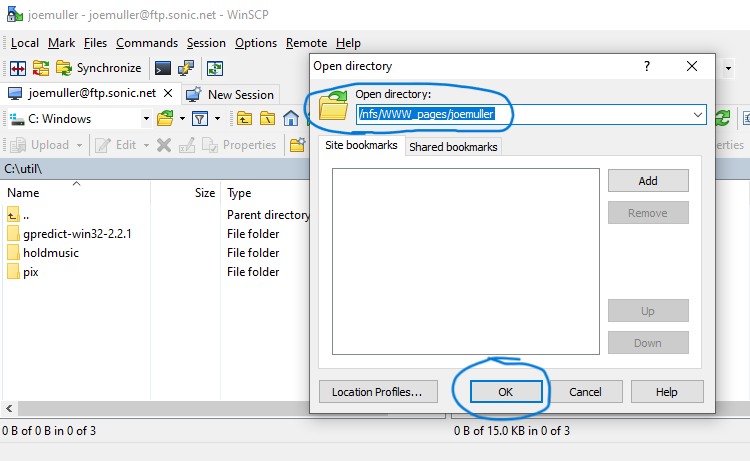The height and width of the screenshot is (461, 750).
Task: Open the Remote menu
Action: [307, 43]
